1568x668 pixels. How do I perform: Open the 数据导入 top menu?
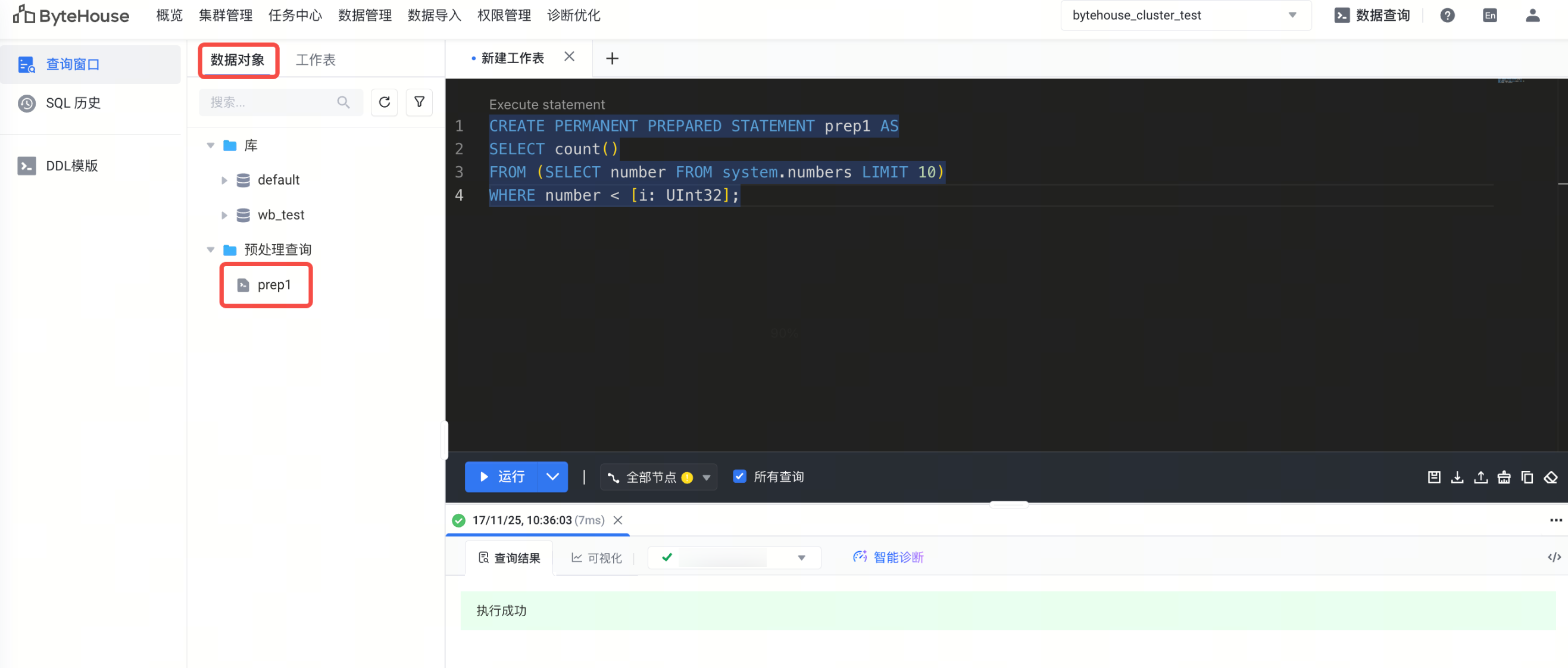click(434, 15)
